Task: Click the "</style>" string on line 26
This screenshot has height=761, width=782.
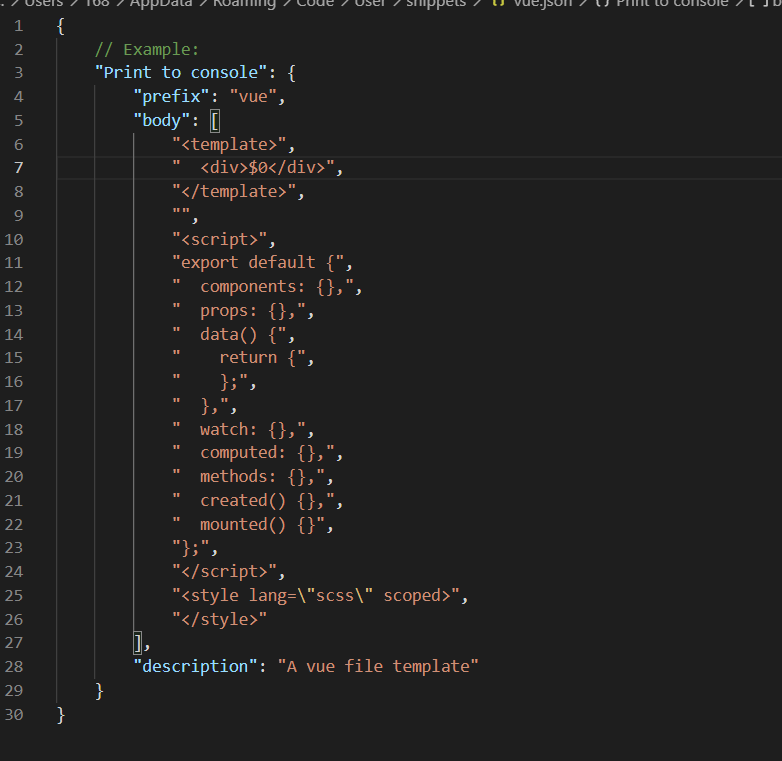Action: (219, 619)
